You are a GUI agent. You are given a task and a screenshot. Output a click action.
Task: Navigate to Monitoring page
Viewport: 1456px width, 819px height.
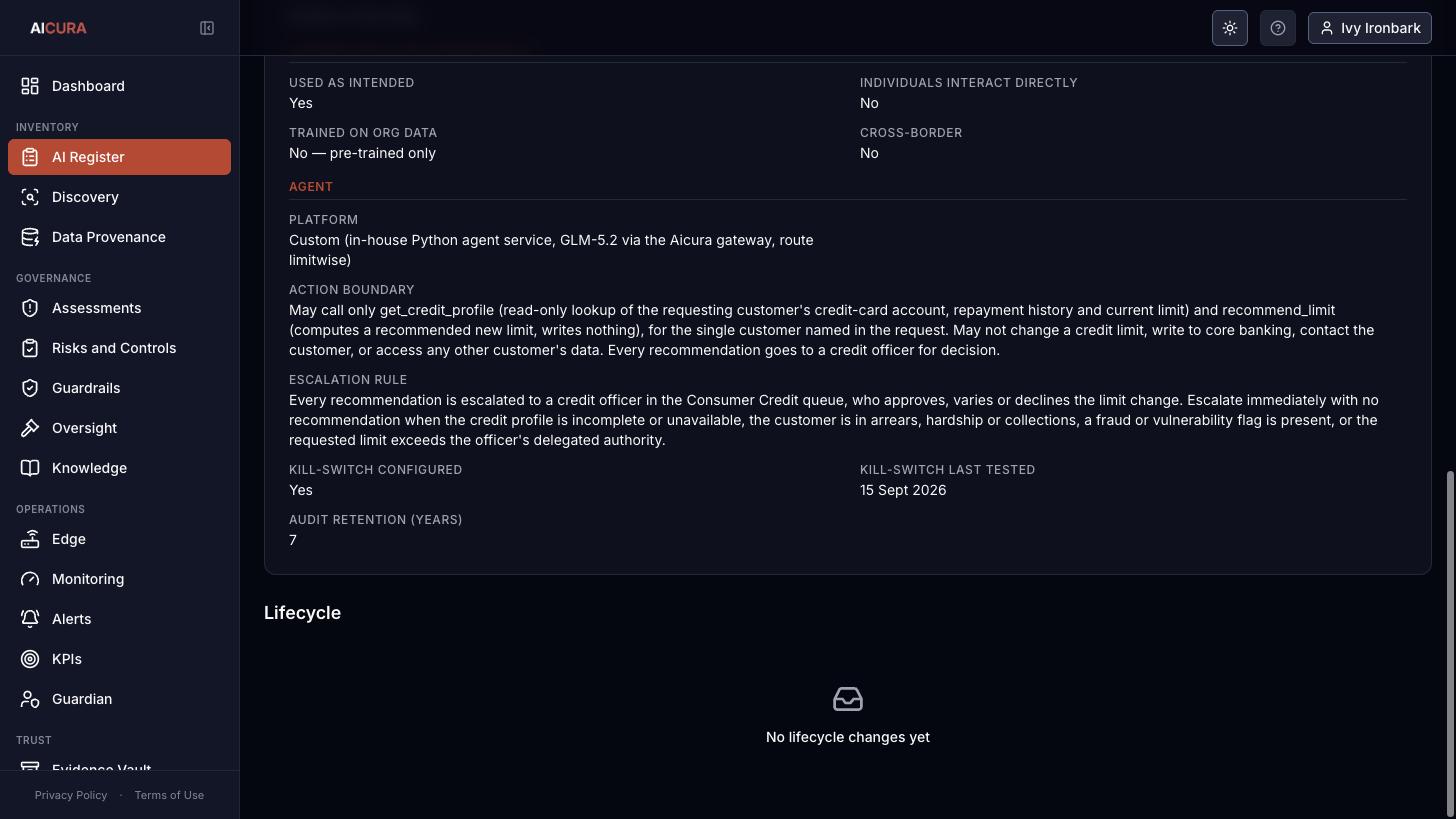(x=119, y=579)
